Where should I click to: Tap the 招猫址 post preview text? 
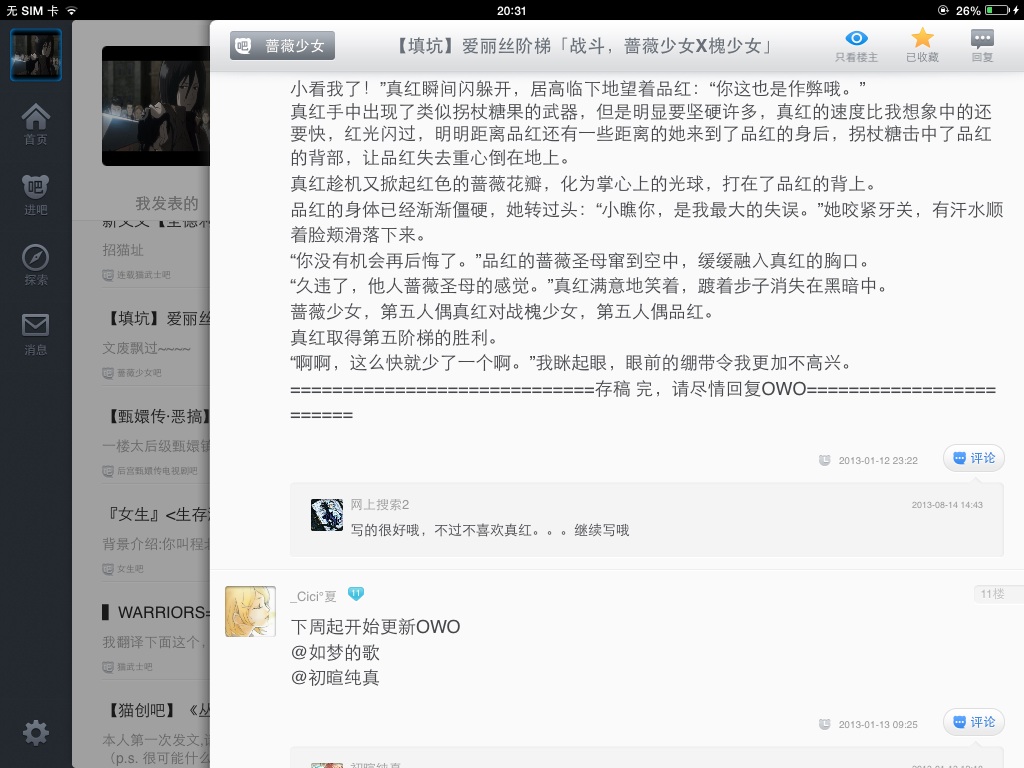point(123,250)
